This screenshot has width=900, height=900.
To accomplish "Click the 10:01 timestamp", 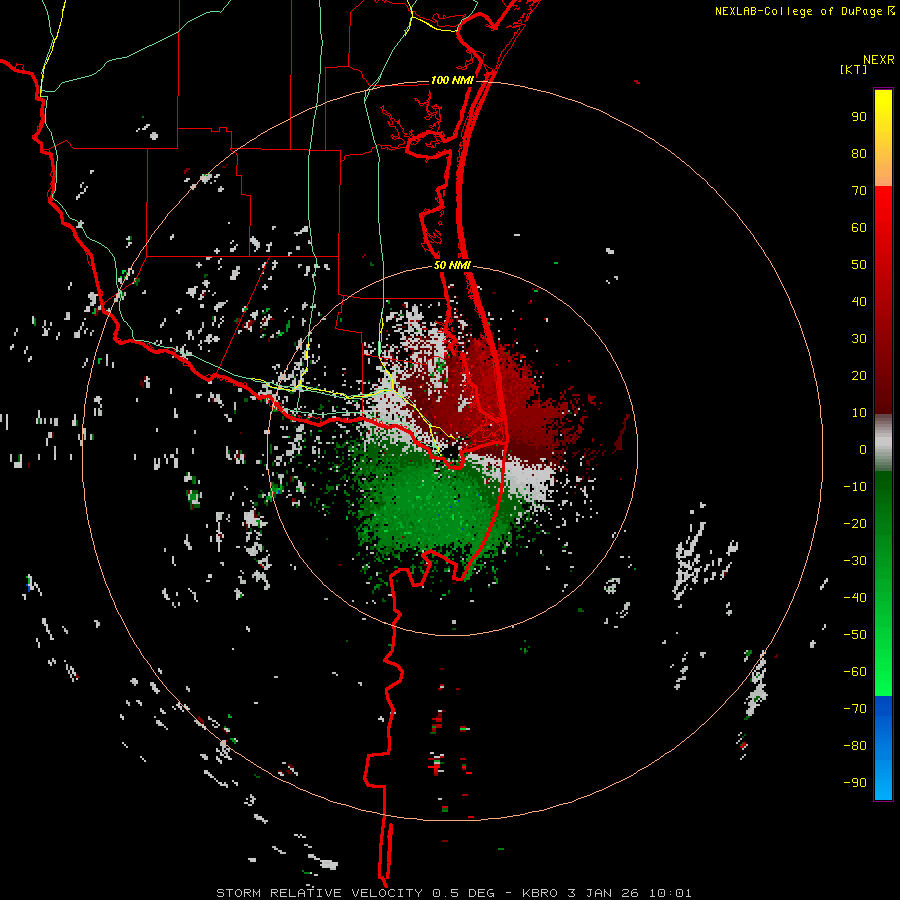I will pyautogui.click(x=670, y=893).
